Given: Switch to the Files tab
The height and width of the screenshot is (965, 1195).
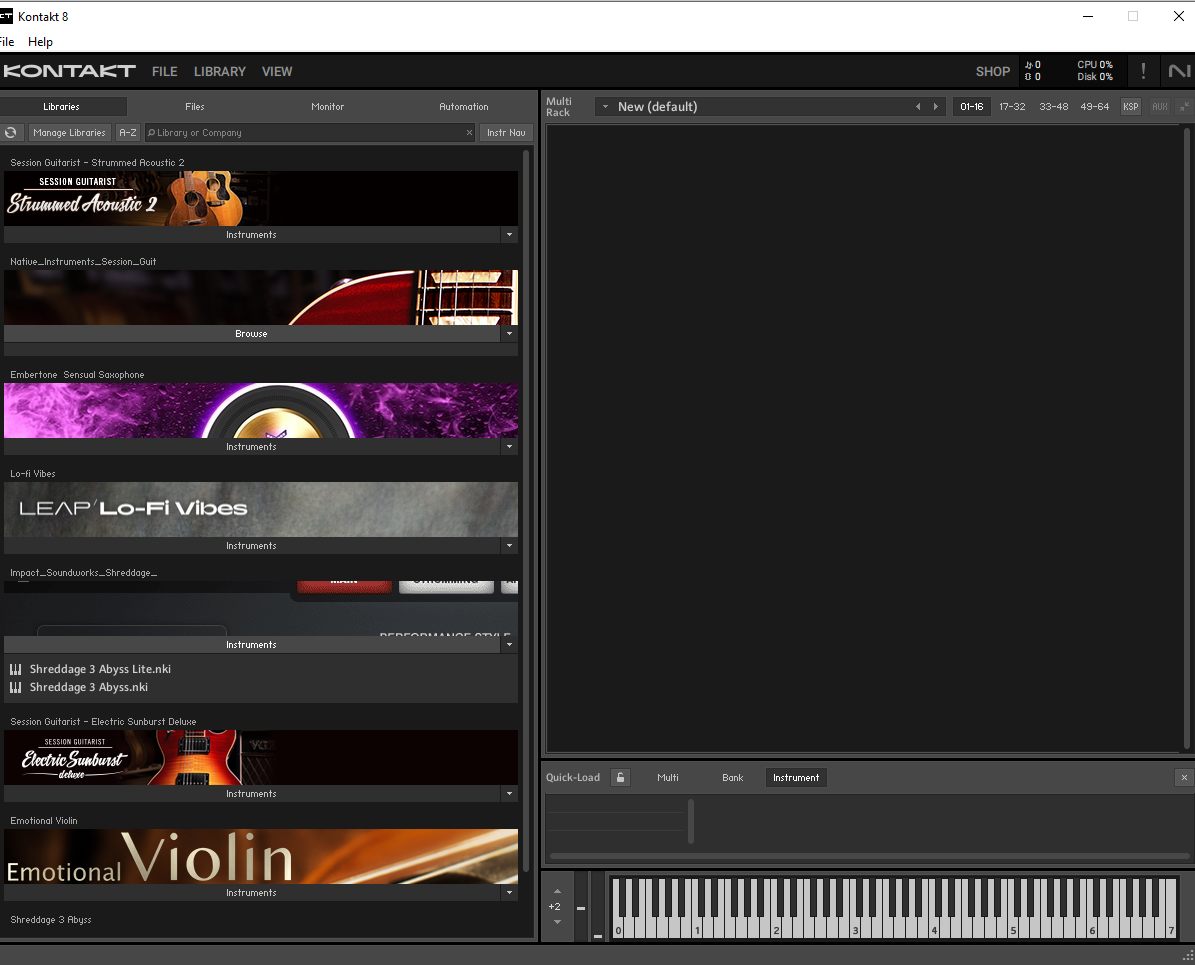Looking at the screenshot, I should pos(194,107).
